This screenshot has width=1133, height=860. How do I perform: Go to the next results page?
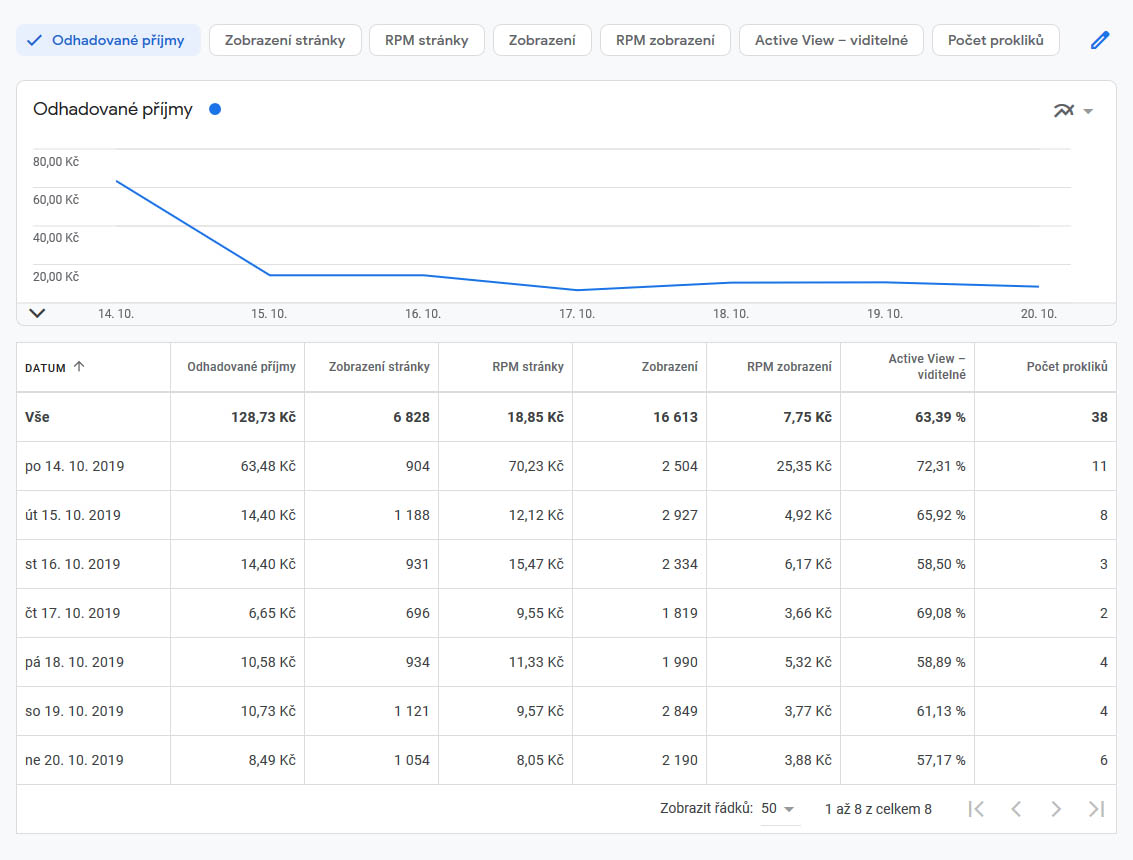(1056, 809)
